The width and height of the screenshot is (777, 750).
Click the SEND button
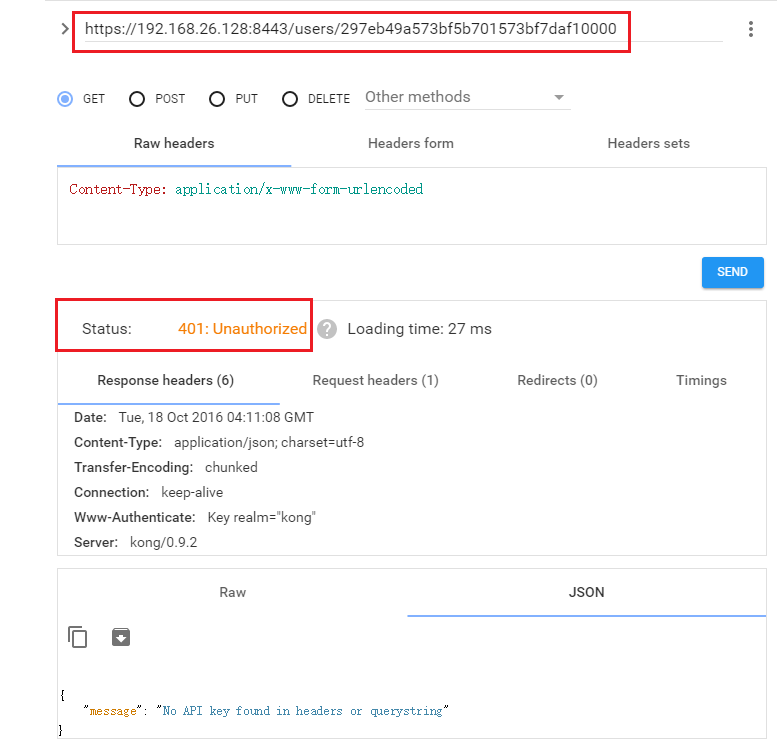tap(732, 272)
